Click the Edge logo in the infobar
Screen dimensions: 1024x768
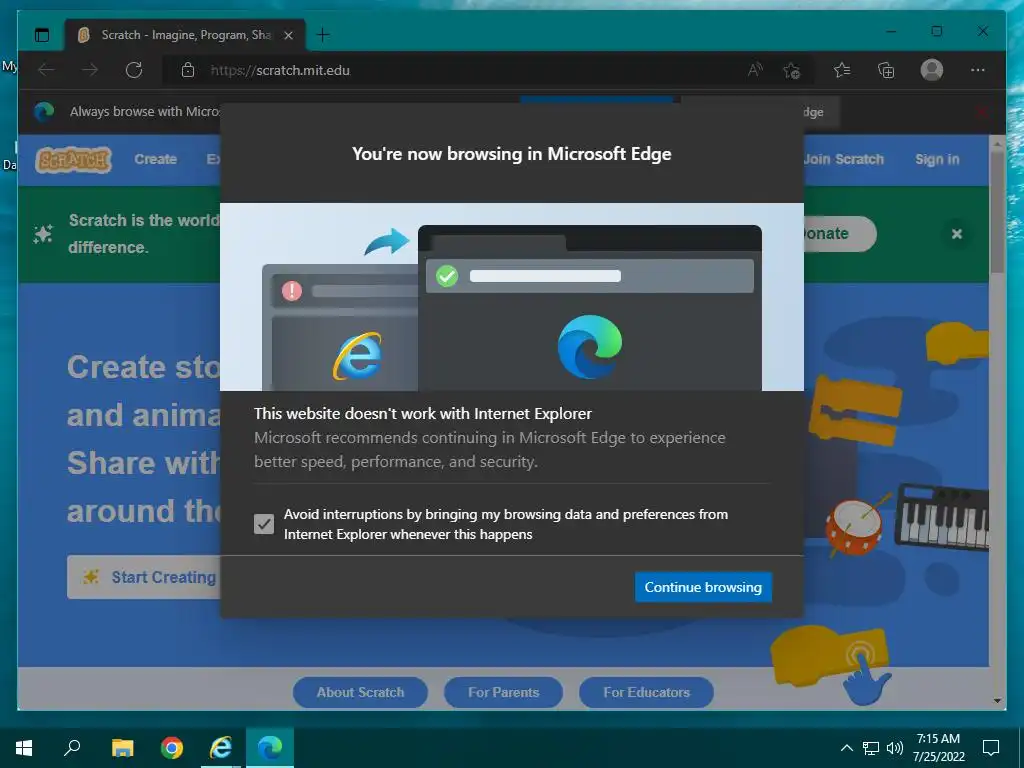pos(44,112)
